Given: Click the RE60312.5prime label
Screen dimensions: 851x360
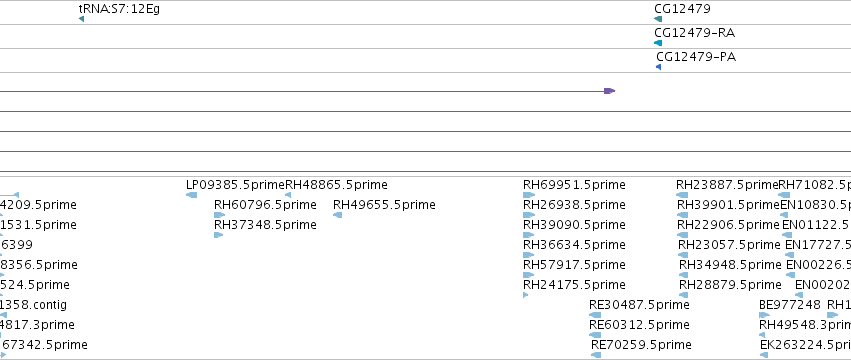Looking at the screenshot, I should (639, 325).
